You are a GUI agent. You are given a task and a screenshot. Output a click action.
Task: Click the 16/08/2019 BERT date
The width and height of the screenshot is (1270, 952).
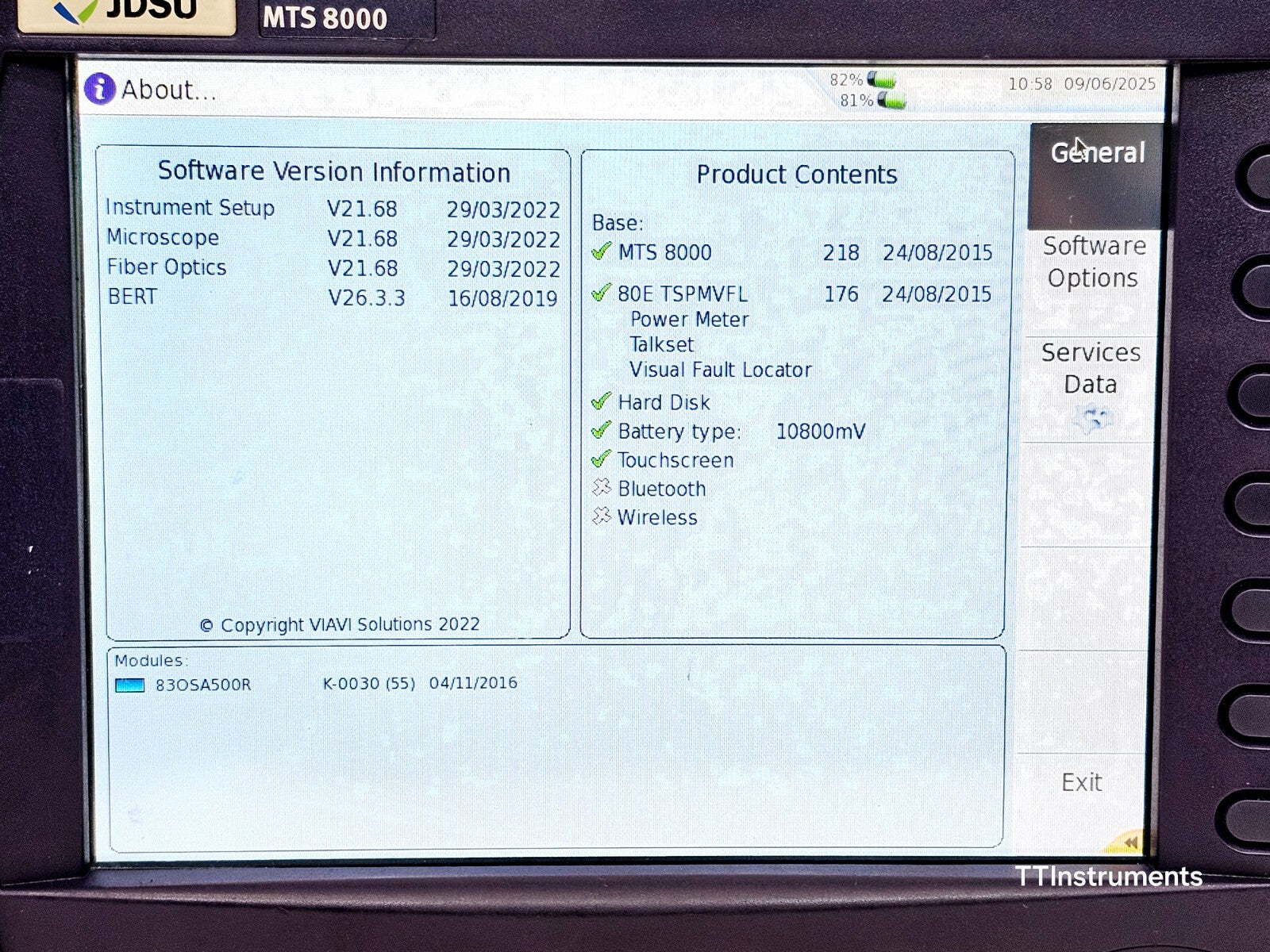pos(502,298)
